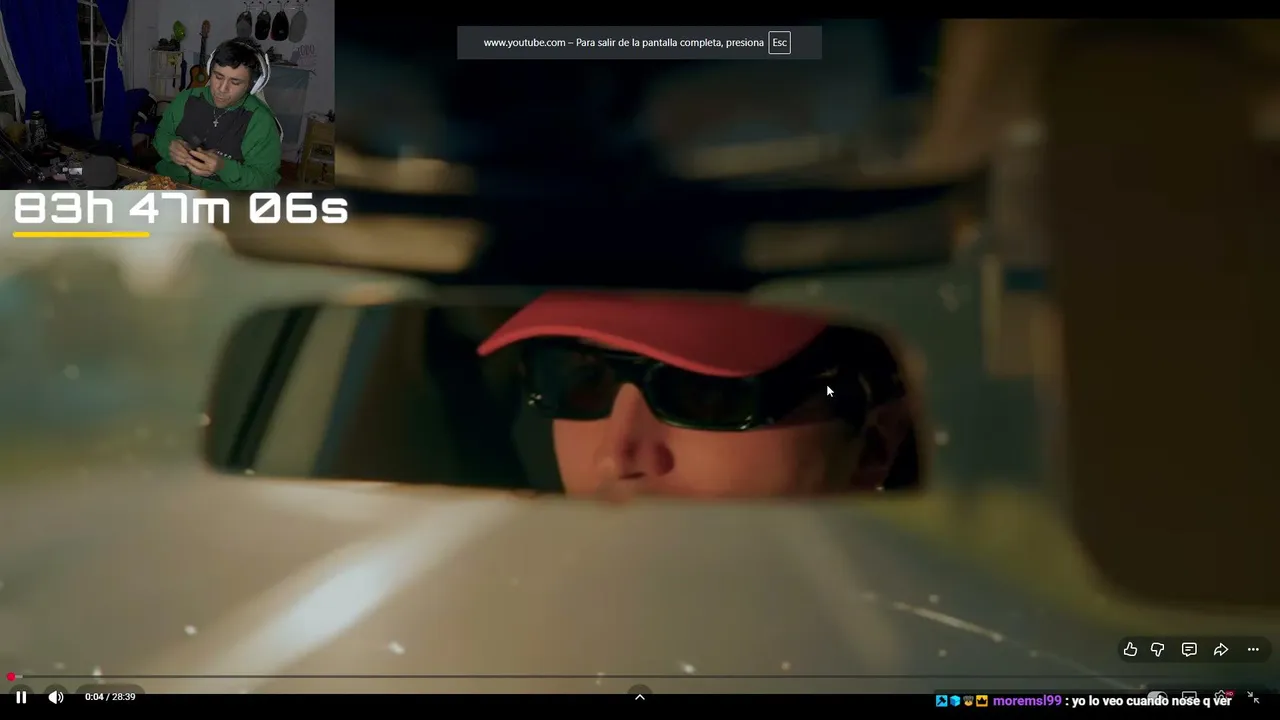Open the video comments panel icon
This screenshot has width=1280, height=720.
(1189, 650)
